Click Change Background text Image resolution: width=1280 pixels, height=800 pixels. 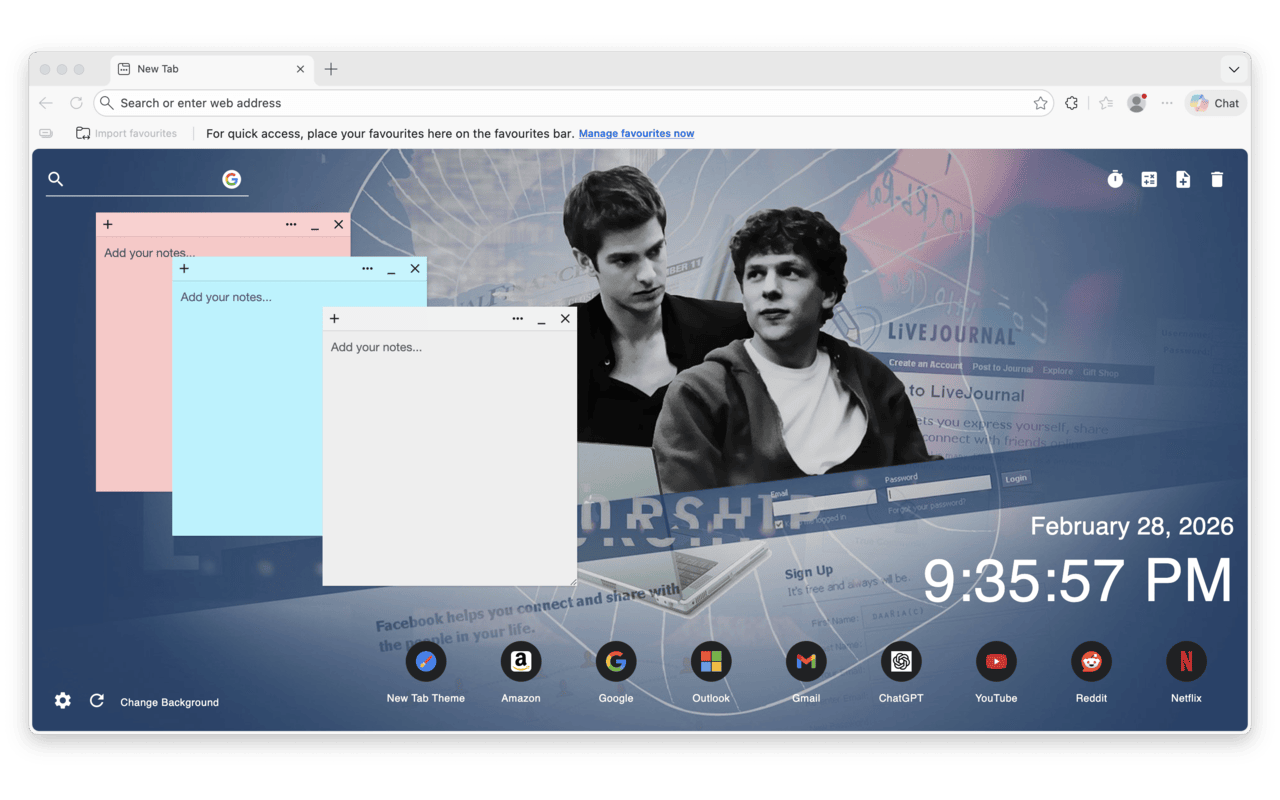169,702
